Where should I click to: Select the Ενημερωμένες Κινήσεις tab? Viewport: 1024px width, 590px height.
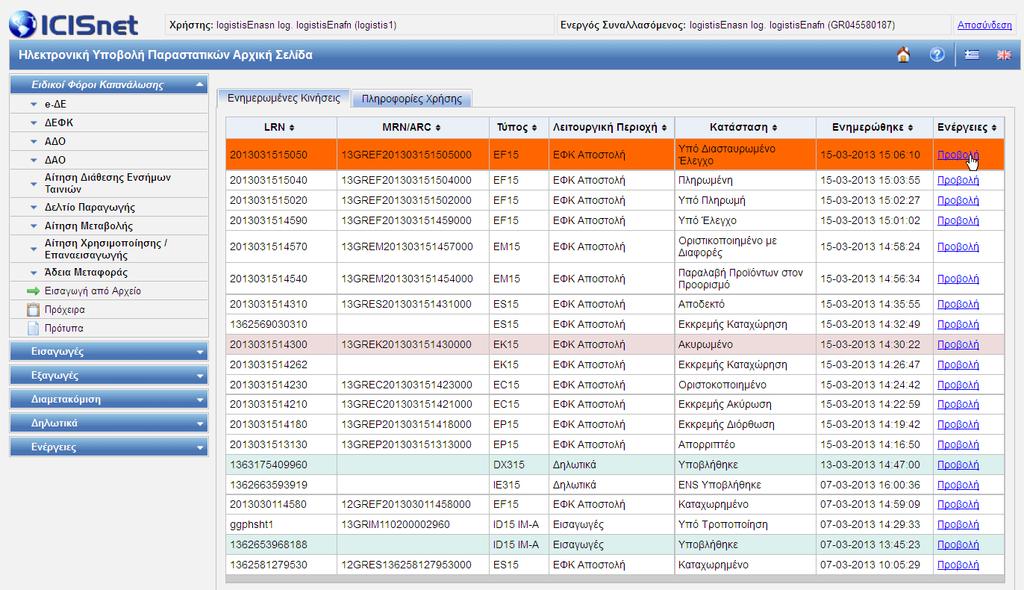[x=283, y=98]
